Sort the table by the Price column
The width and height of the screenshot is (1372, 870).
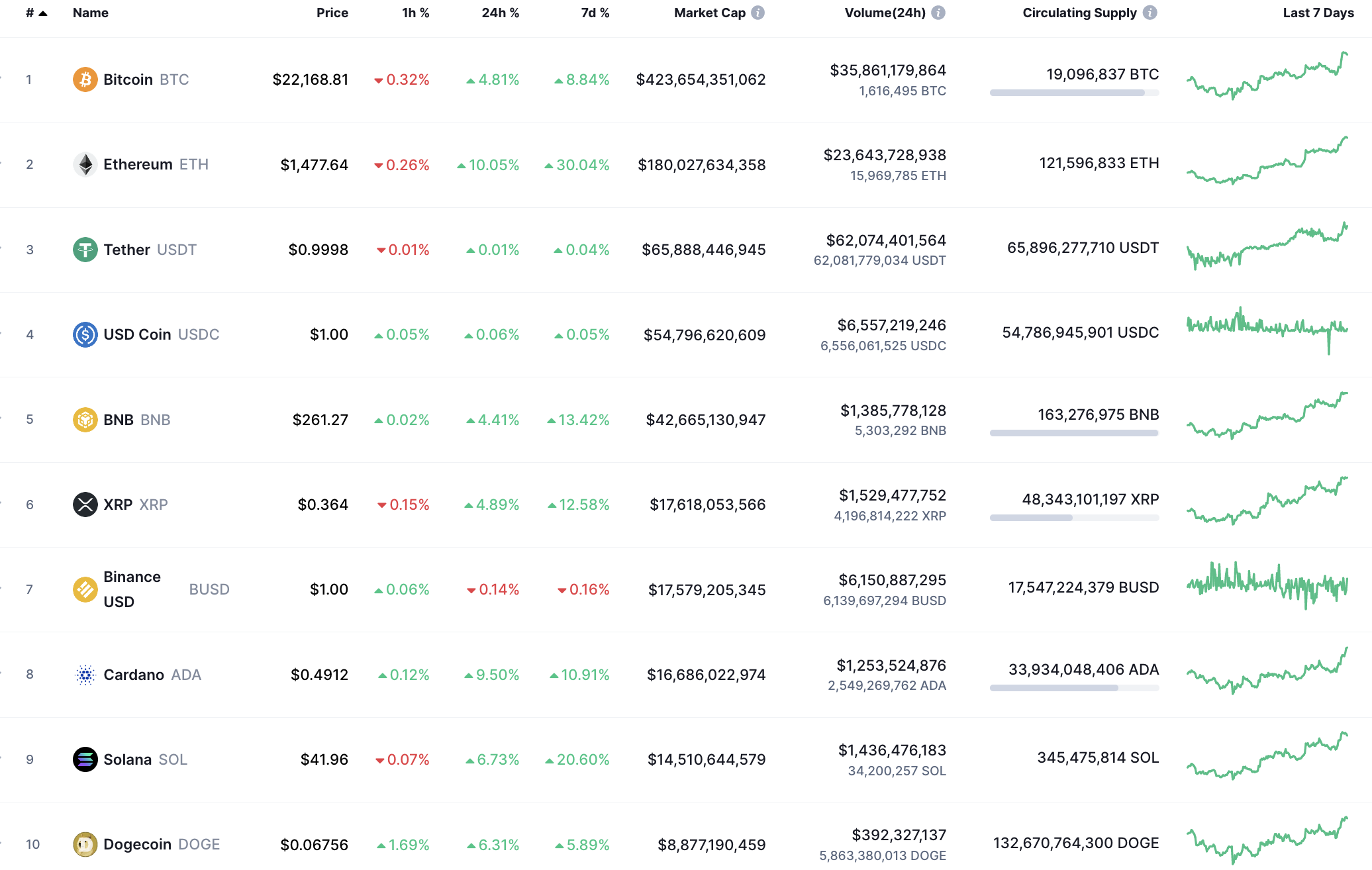[x=332, y=12]
